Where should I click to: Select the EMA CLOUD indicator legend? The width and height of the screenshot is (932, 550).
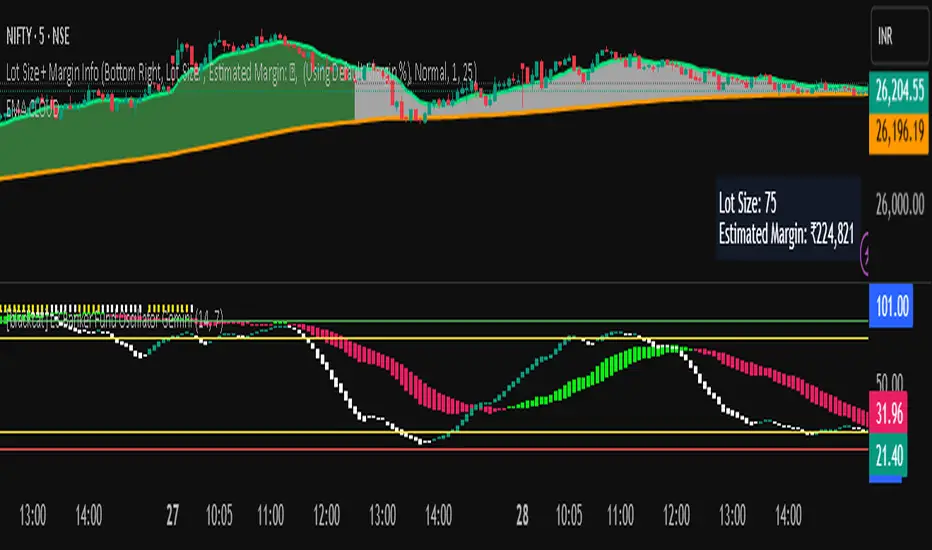tap(33, 108)
